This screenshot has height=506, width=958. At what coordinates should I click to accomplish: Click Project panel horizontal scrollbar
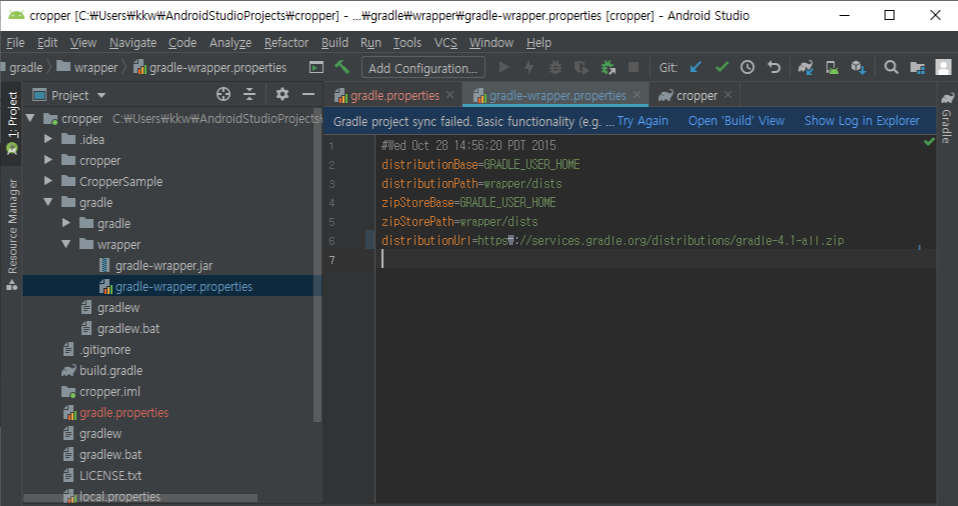[141, 498]
